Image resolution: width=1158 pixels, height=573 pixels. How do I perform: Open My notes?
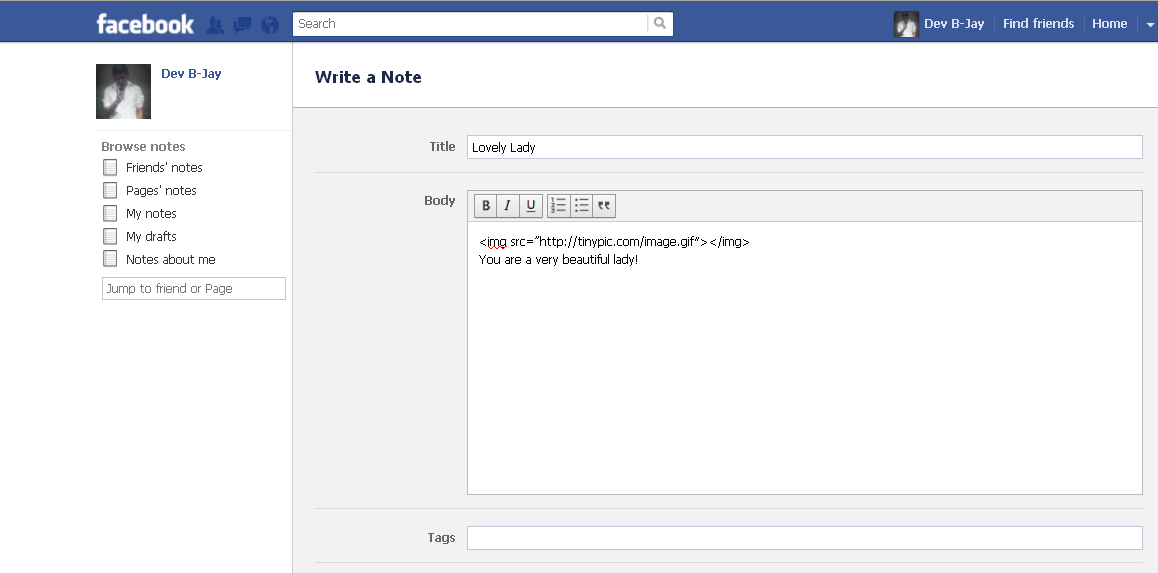tap(151, 213)
